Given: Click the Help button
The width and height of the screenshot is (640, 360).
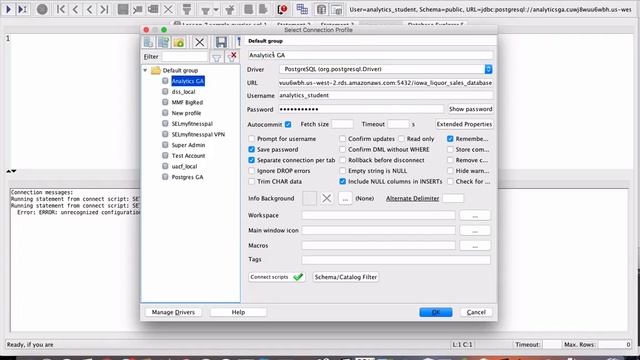Looking at the screenshot, I should click(x=238, y=312).
